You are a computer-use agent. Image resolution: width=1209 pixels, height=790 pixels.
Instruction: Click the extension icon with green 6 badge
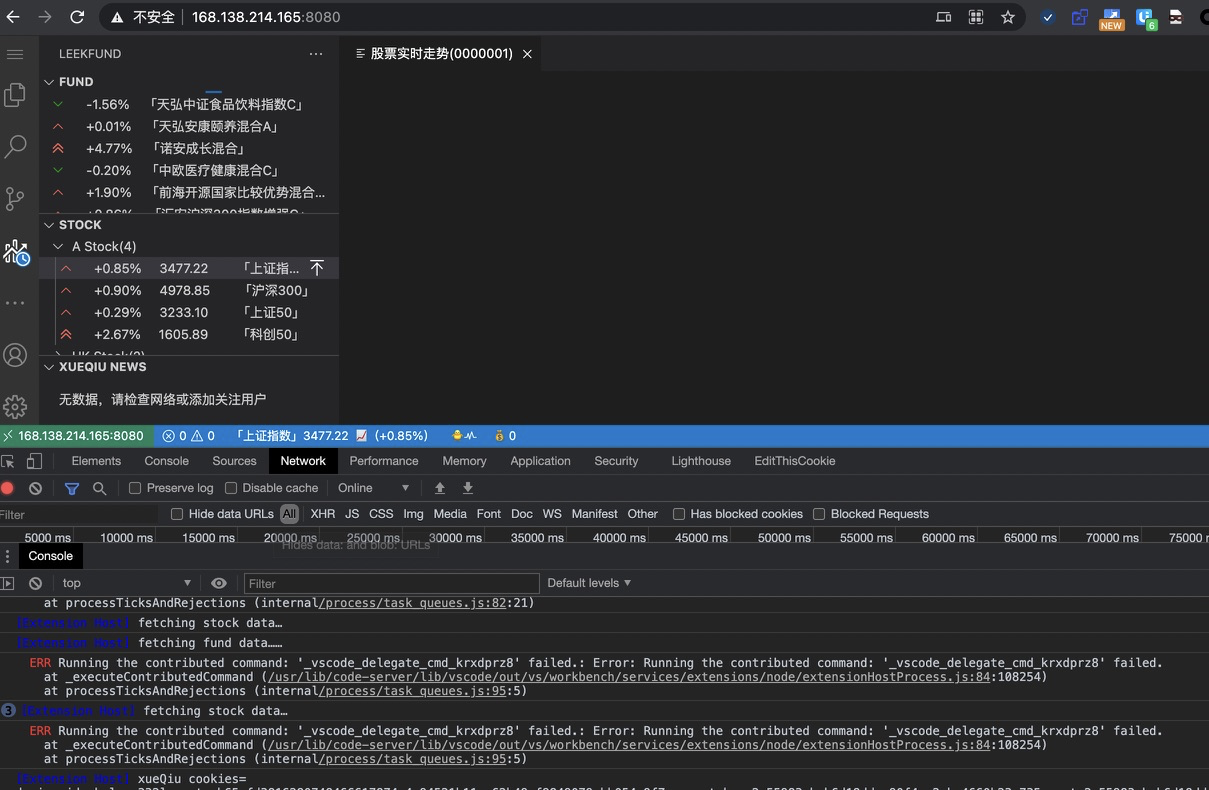[x=1145, y=19]
